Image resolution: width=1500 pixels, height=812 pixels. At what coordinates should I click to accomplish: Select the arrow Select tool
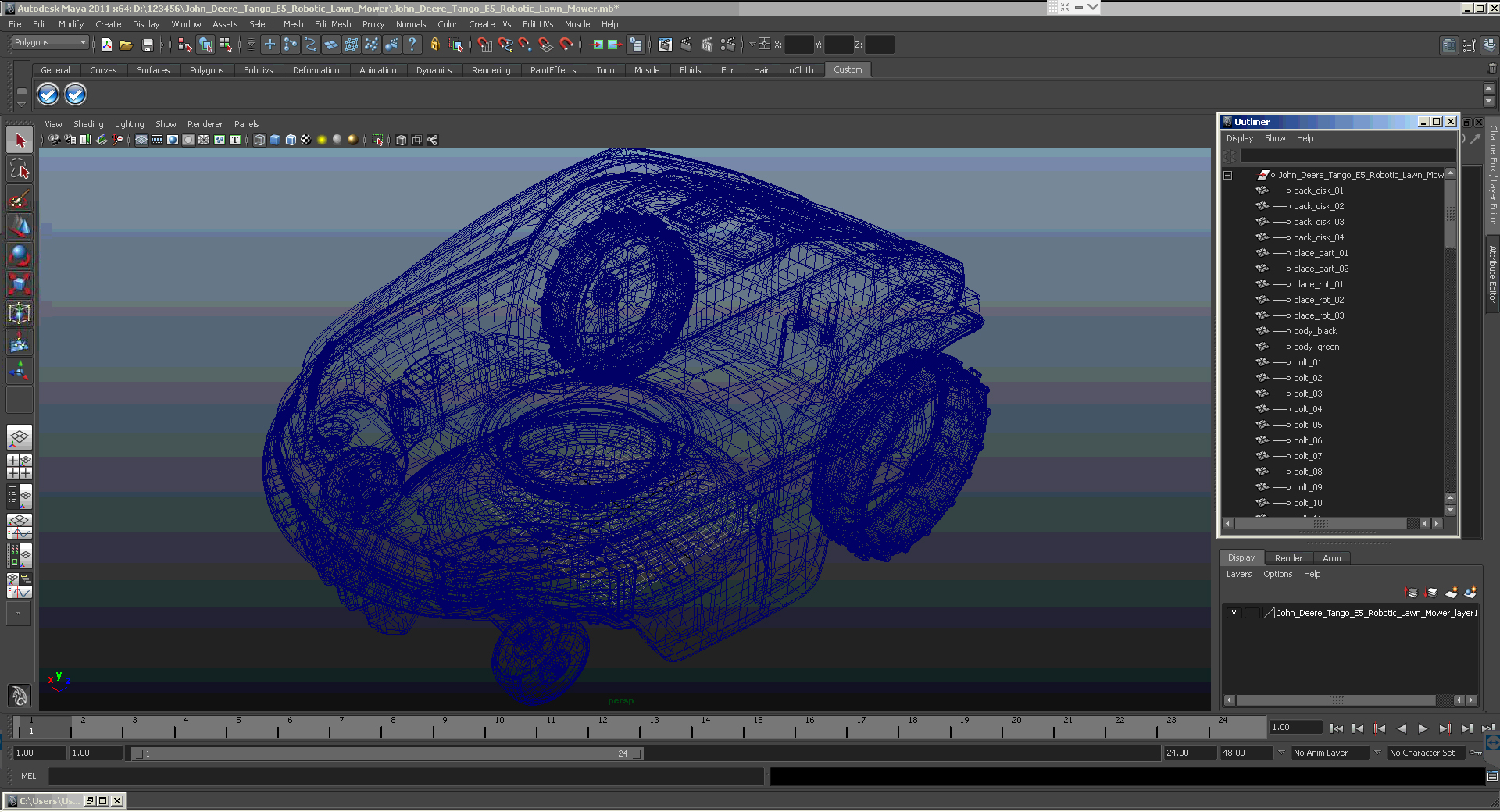[x=20, y=141]
